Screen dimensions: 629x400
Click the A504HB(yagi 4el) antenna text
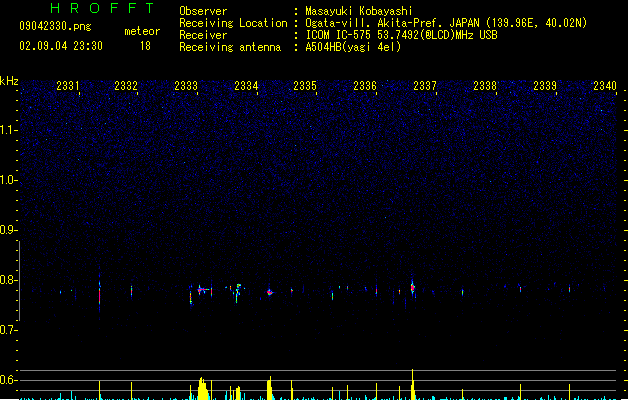click(353, 47)
